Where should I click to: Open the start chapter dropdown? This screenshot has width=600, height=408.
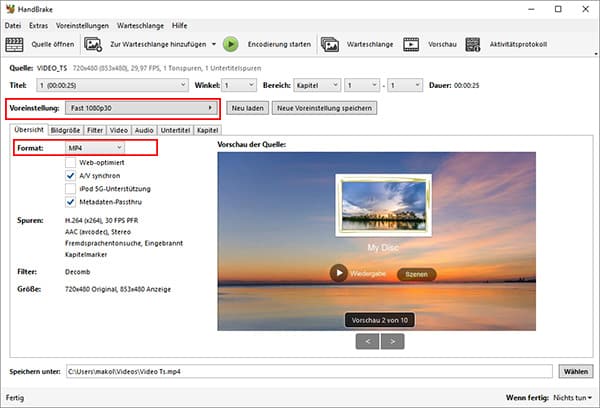(x=362, y=85)
